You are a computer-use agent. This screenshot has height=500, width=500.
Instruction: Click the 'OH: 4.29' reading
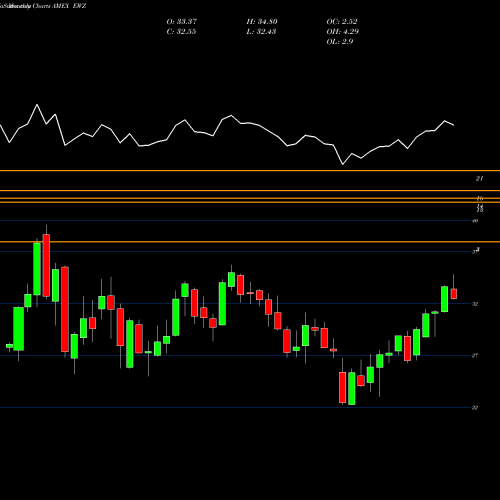(x=343, y=32)
